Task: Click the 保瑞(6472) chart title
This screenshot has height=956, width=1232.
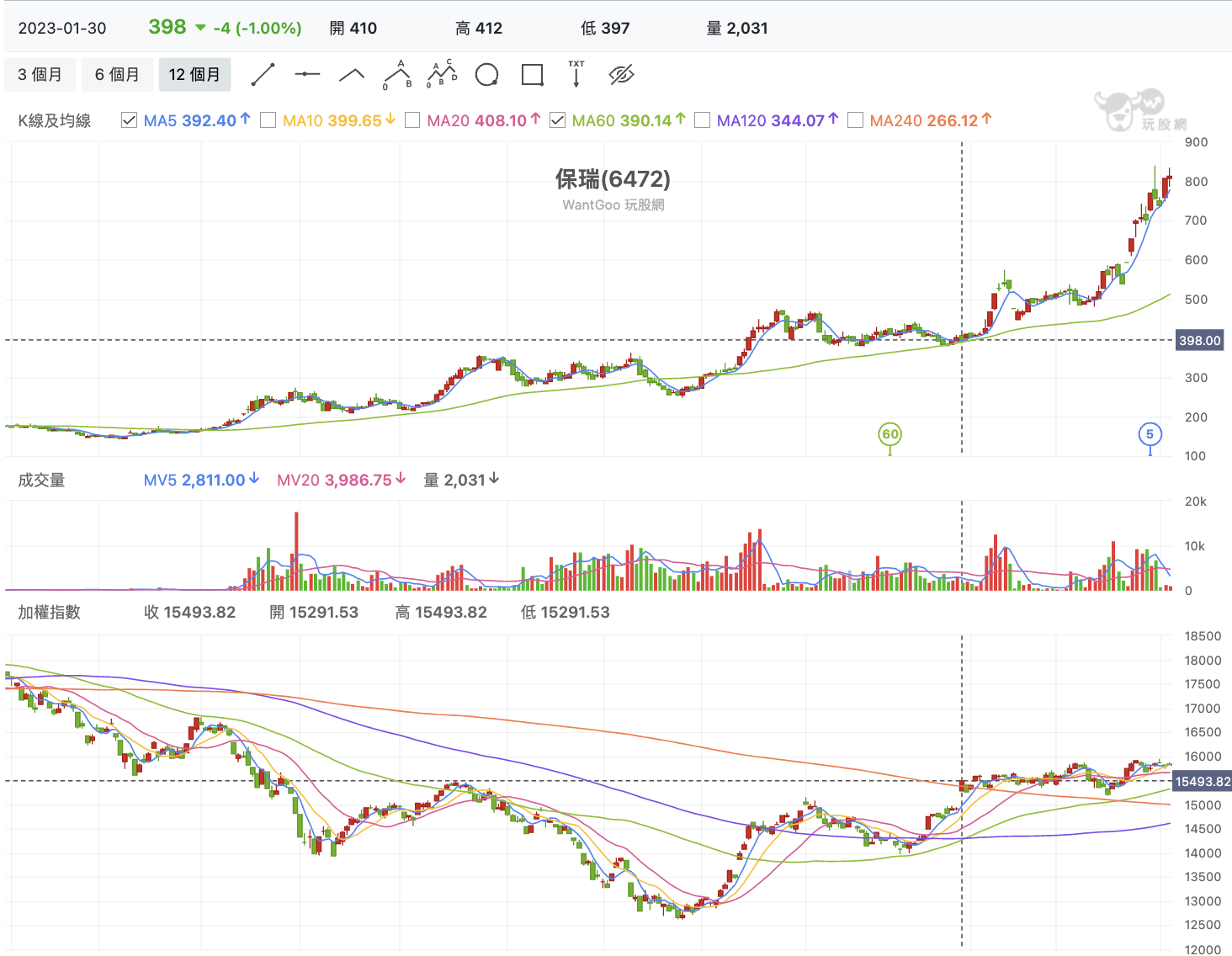Action: [x=613, y=178]
